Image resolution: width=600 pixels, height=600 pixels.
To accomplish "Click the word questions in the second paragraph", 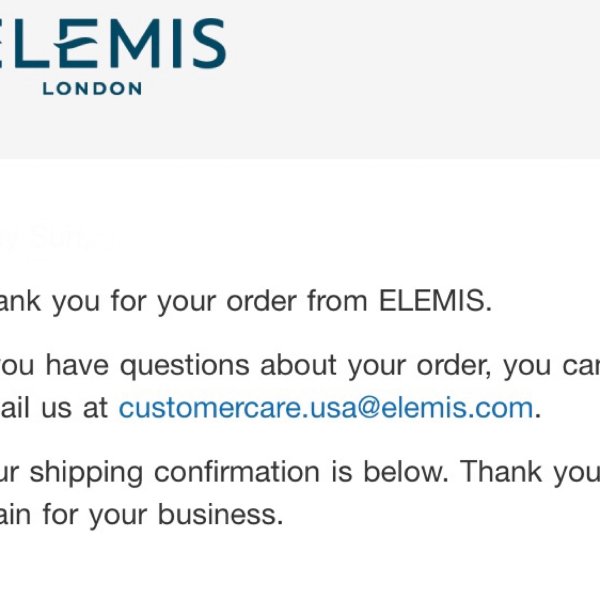I will (x=185, y=366).
